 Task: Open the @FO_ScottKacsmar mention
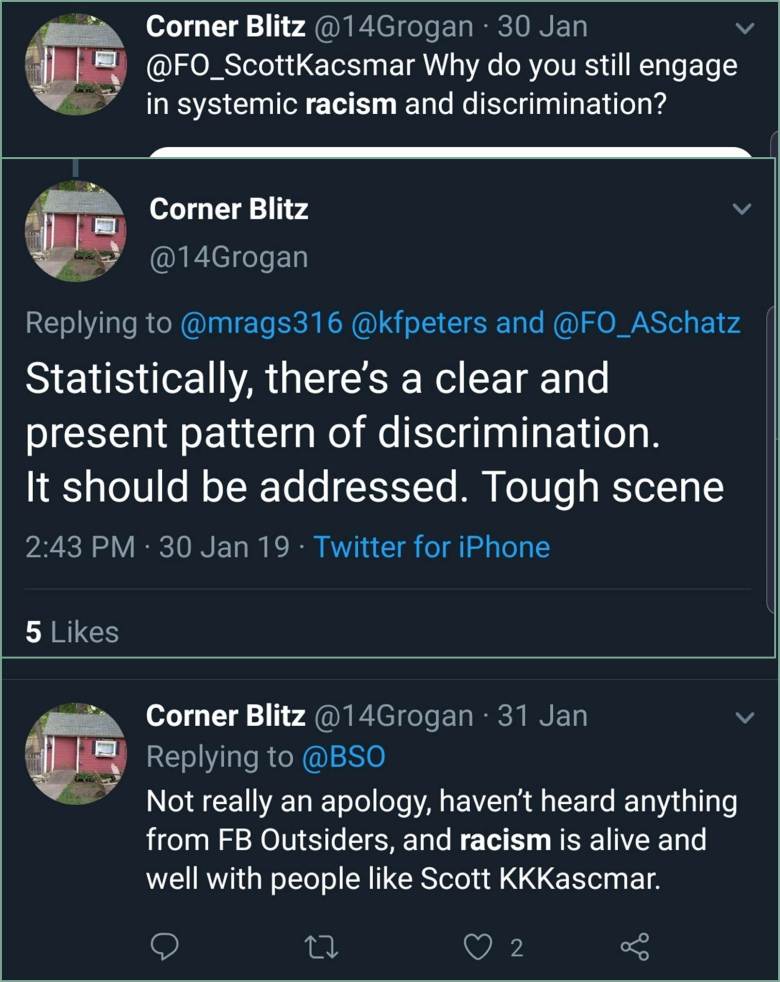click(279, 66)
